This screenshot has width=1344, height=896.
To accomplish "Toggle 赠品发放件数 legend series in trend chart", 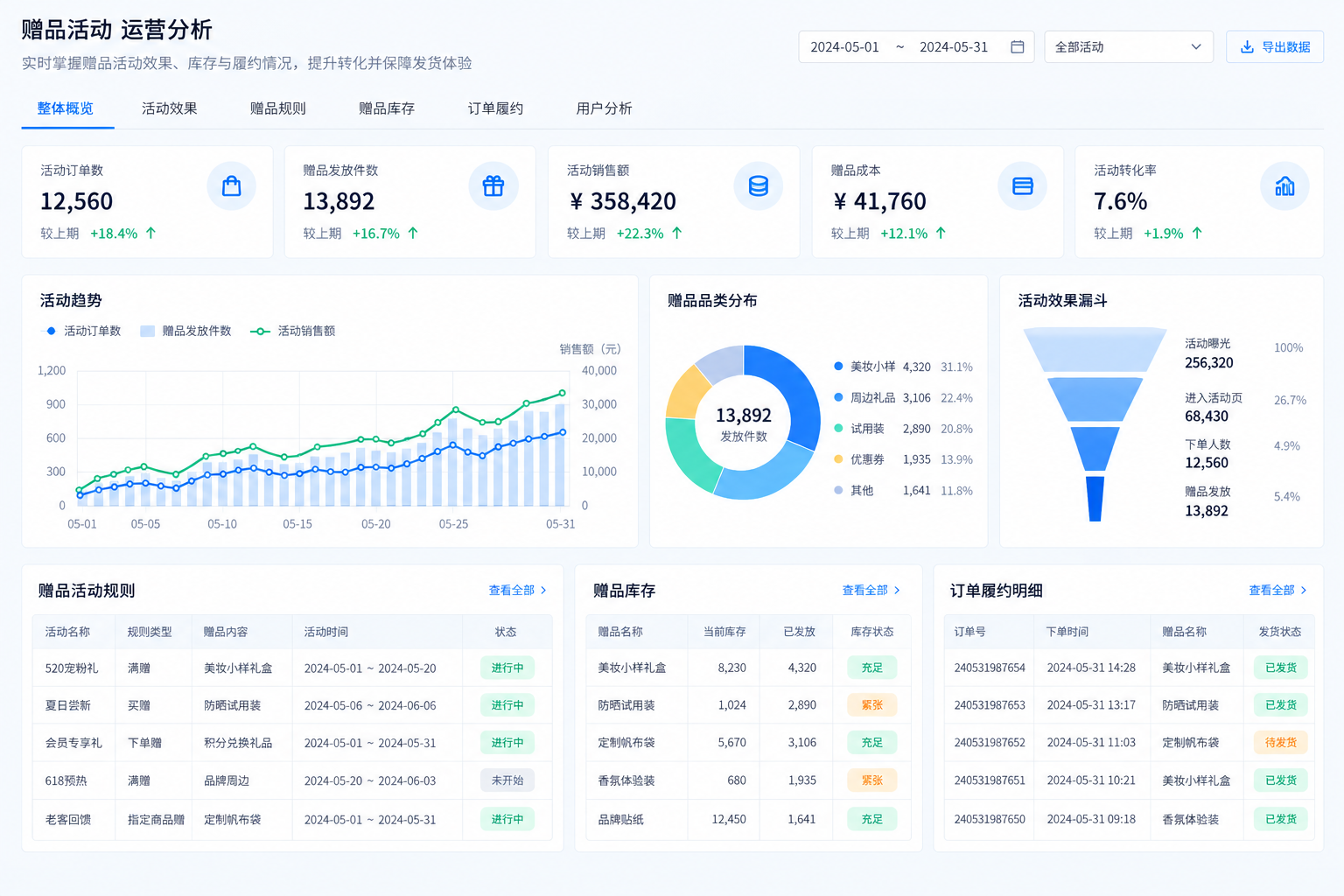I will coord(185,331).
